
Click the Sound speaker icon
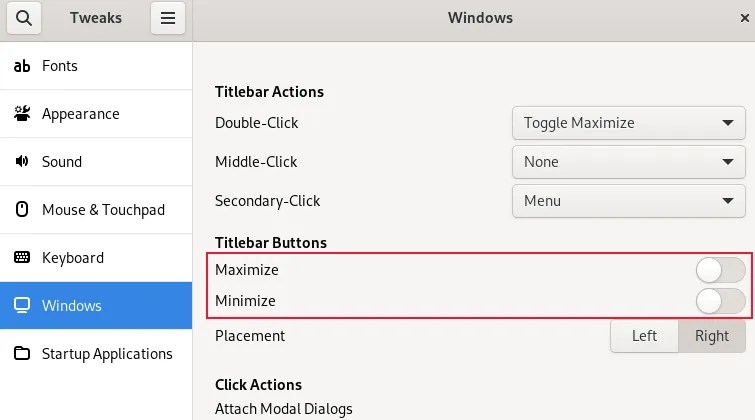[x=22, y=162]
